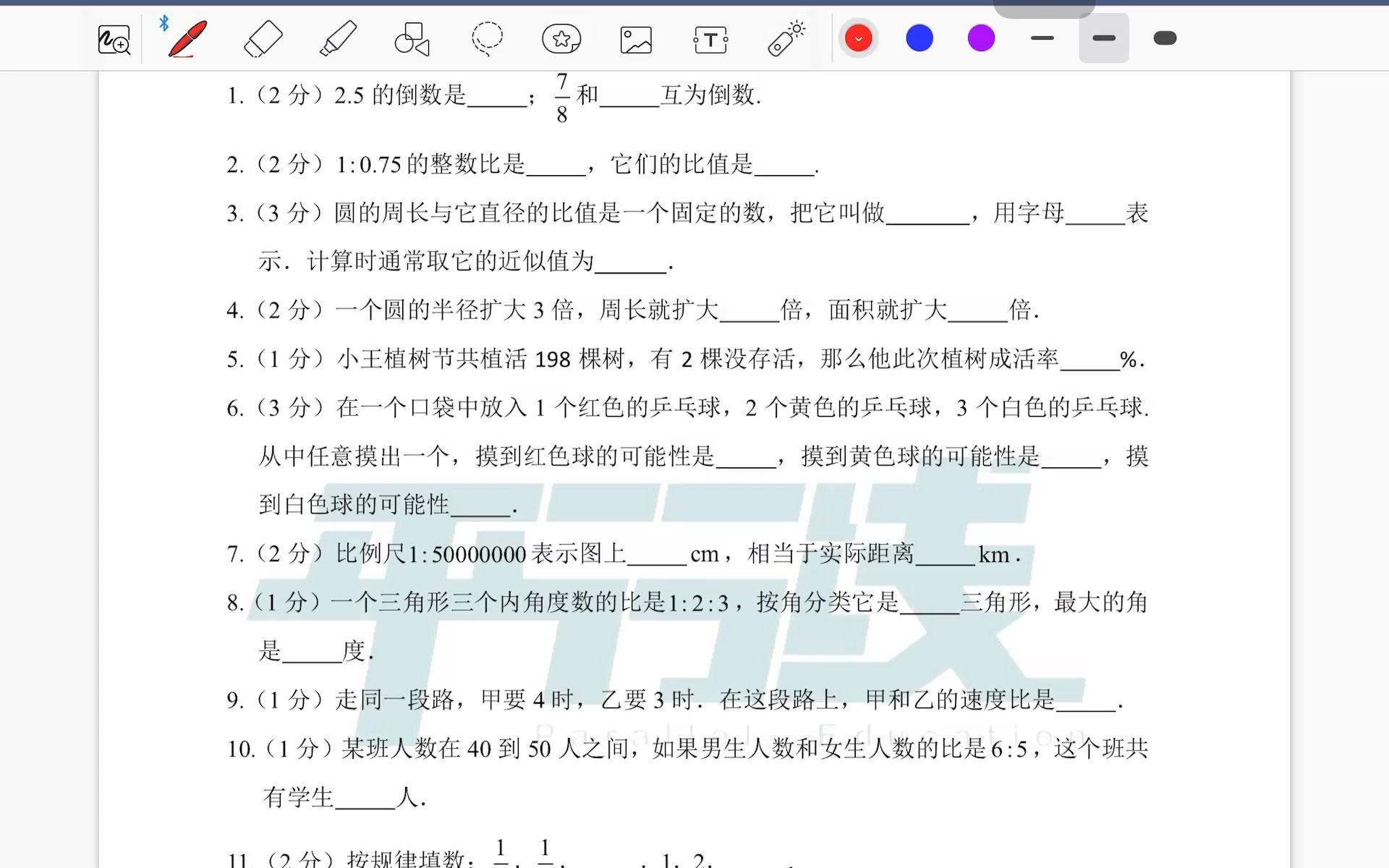
Task: Click the fraction 7/8 in question 1
Action: (x=562, y=98)
